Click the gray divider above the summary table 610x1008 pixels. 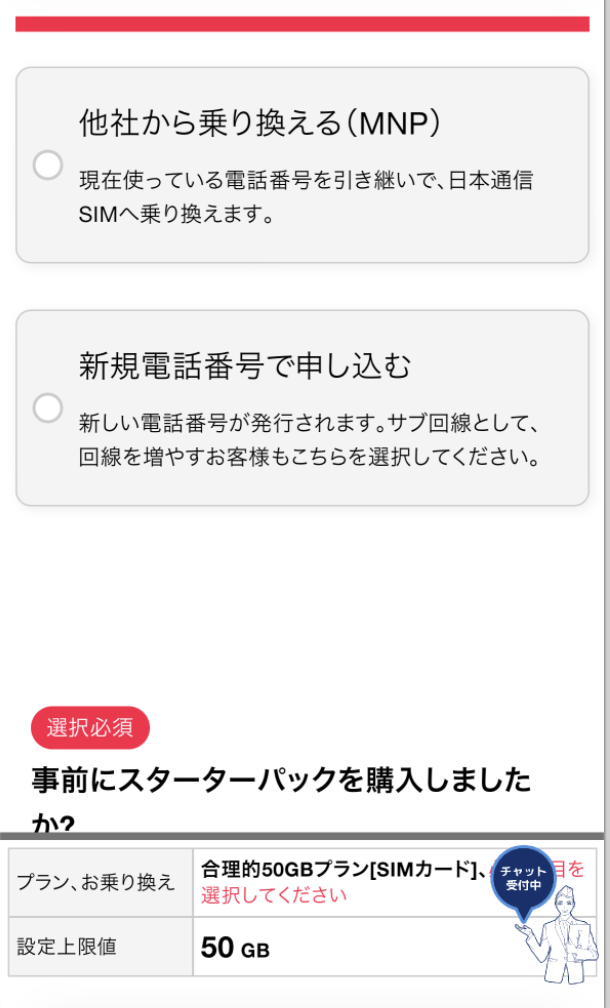[302, 836]
